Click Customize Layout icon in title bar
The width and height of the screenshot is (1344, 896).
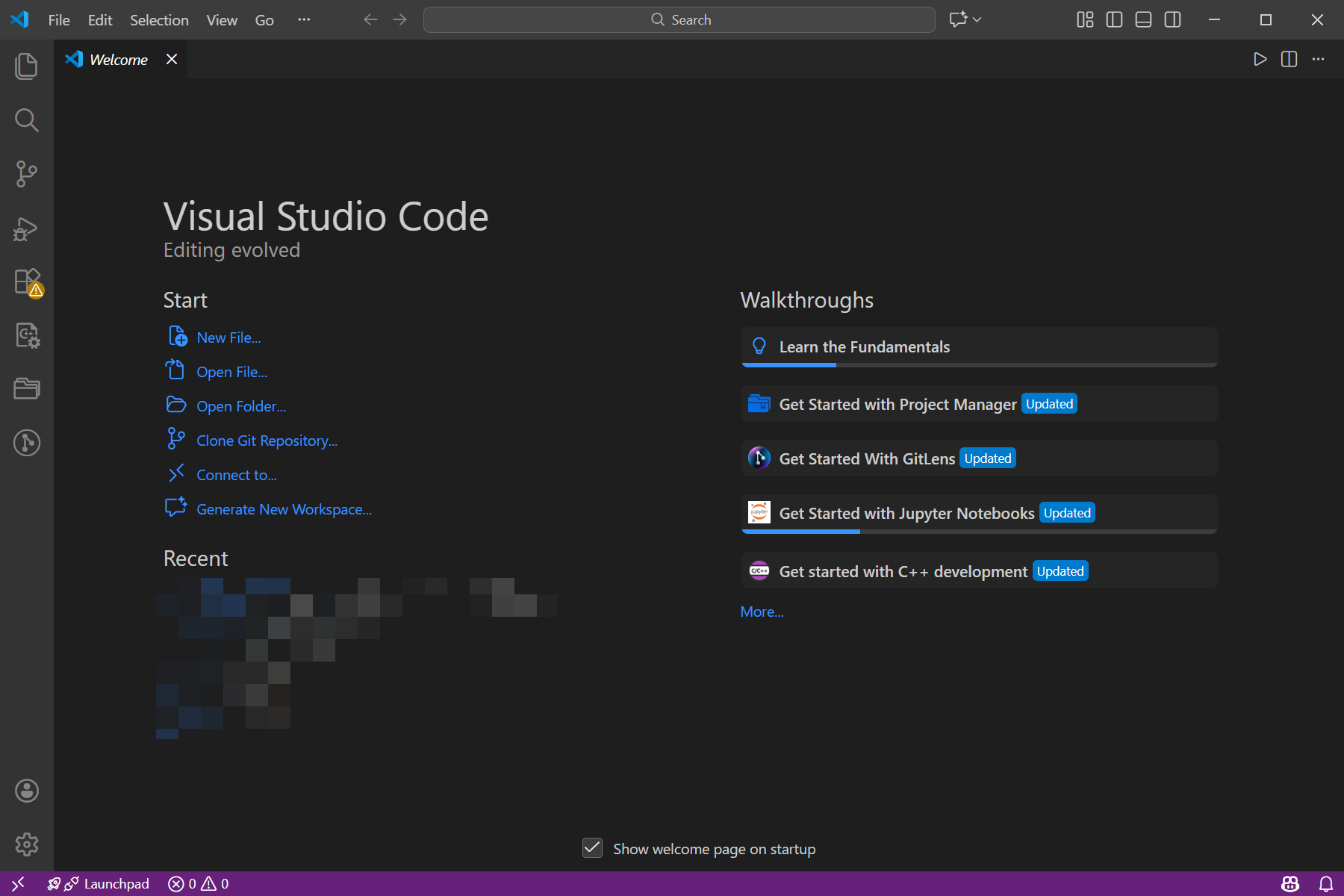(x=1085, y=20)
